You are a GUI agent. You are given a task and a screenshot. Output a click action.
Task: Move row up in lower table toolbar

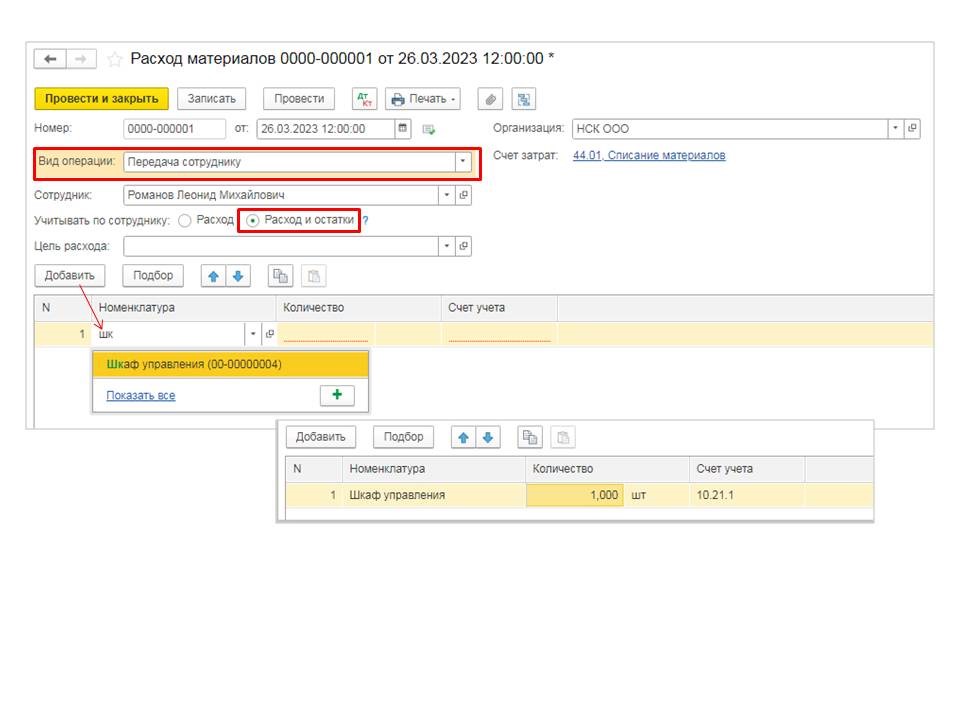[463, 438]
